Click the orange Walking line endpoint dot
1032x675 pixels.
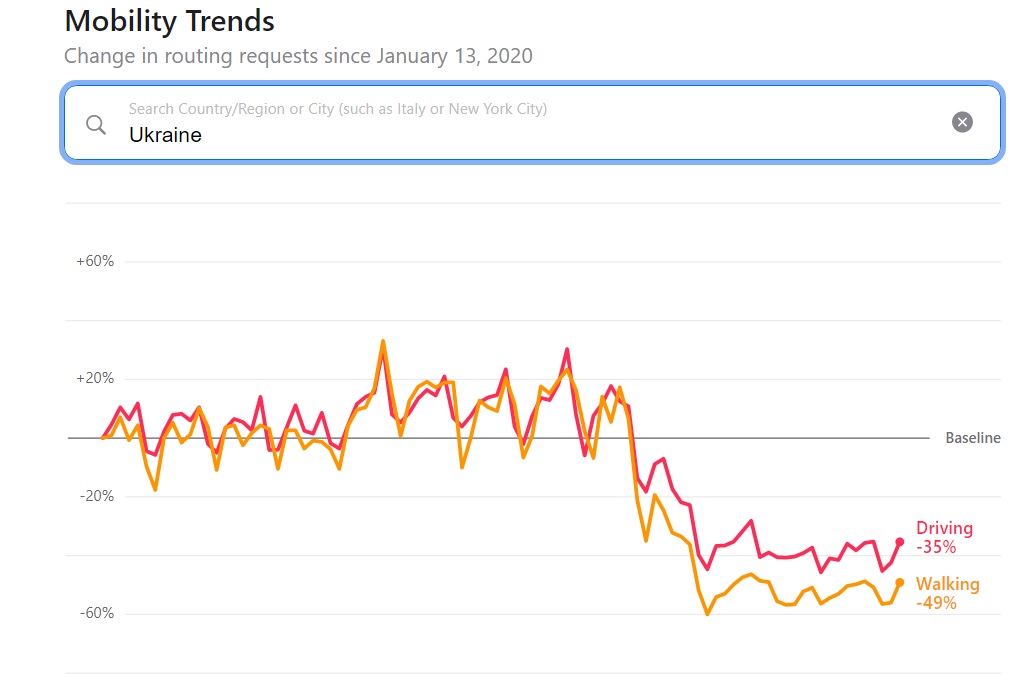(900, 582)
